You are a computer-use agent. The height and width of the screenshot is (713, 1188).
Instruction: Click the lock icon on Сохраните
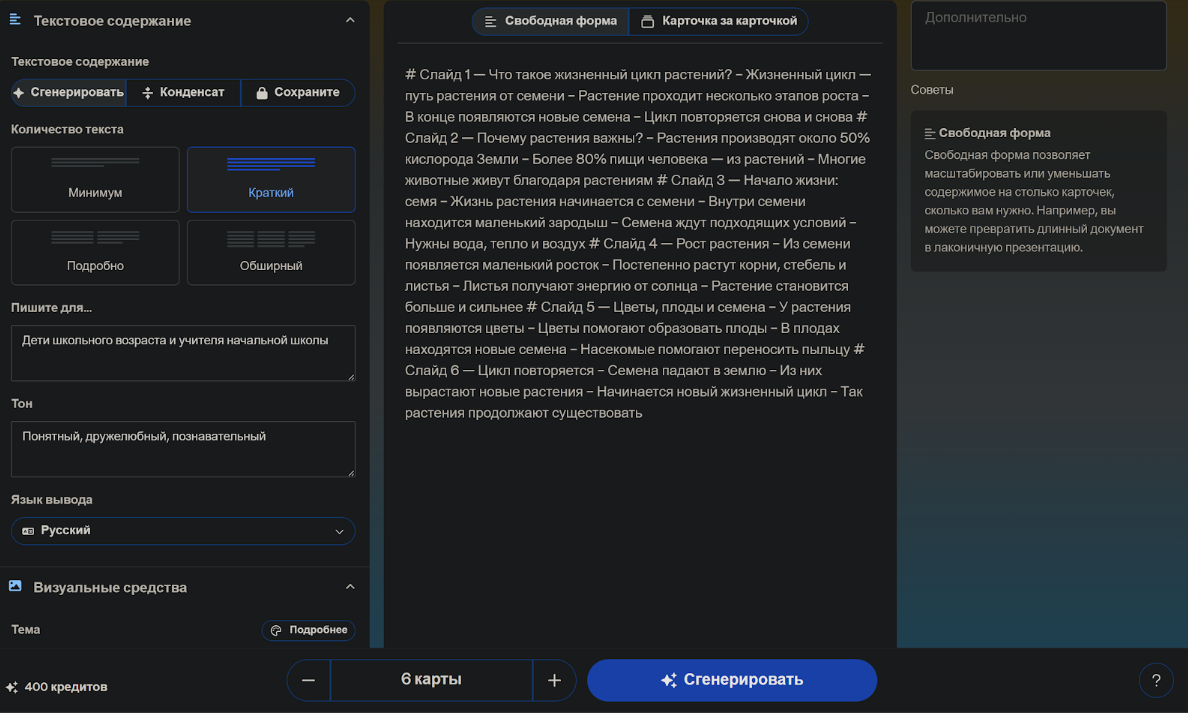coord(262,93)
